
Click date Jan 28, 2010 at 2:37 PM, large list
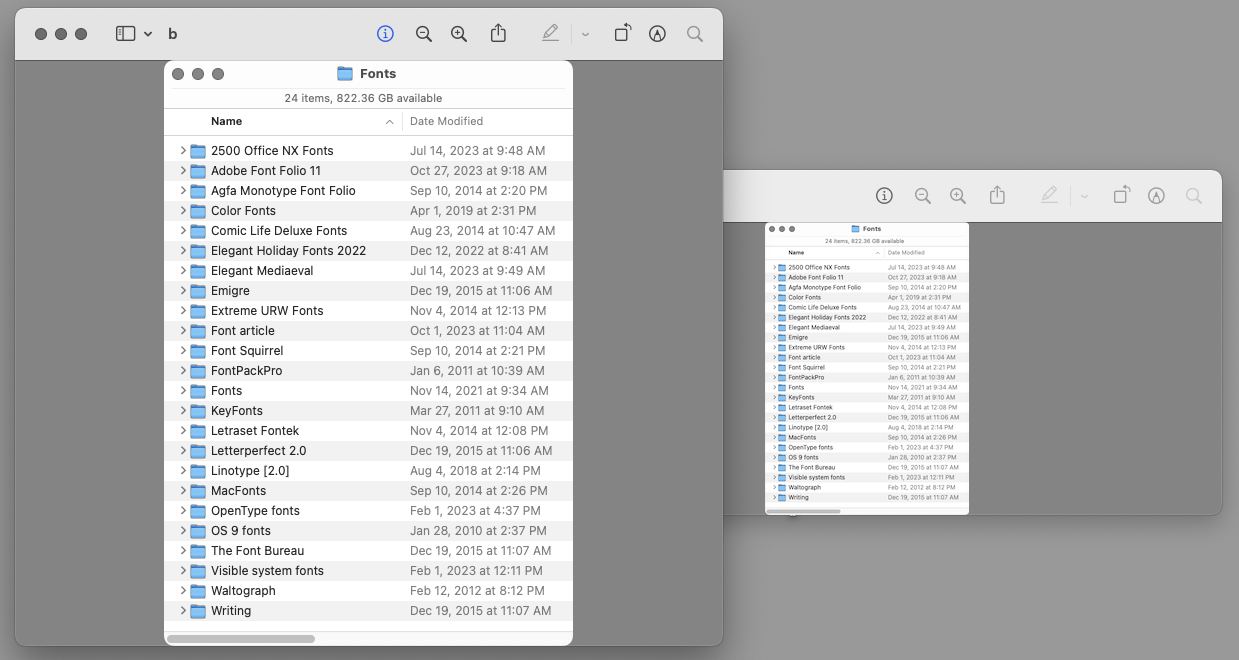coord(478,530)
